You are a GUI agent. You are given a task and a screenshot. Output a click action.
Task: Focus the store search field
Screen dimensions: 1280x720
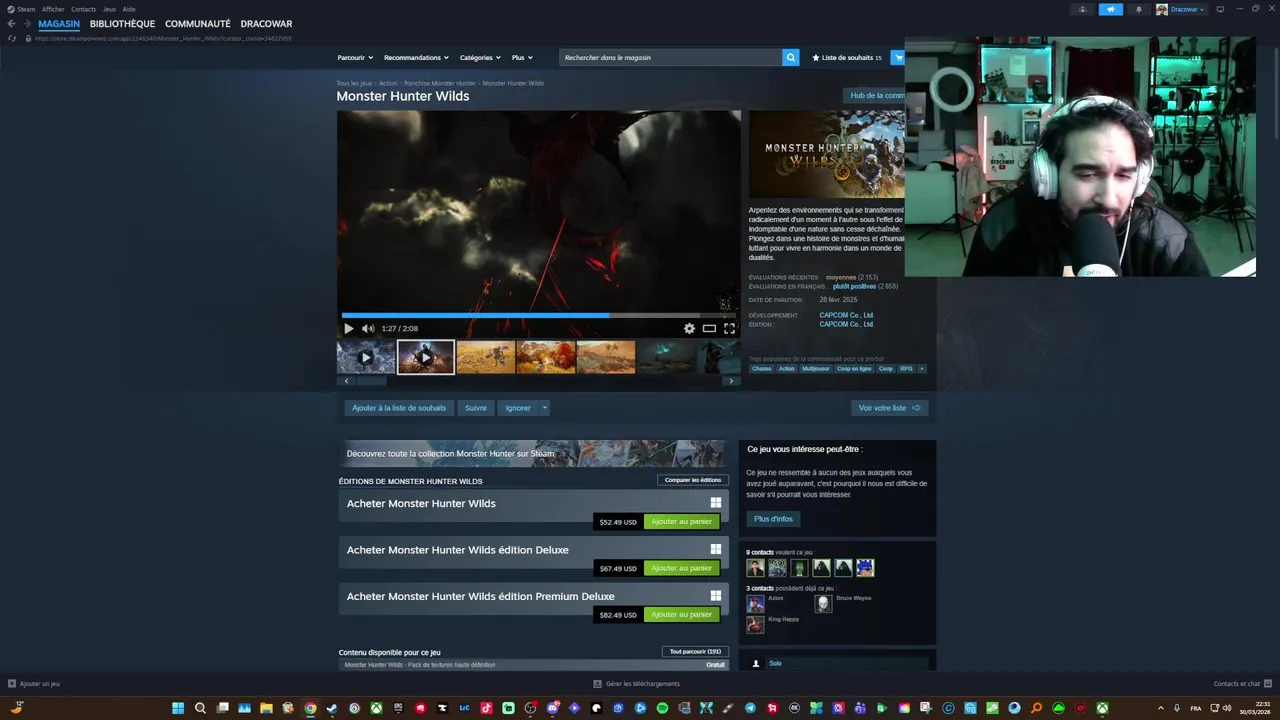[670, 57]
